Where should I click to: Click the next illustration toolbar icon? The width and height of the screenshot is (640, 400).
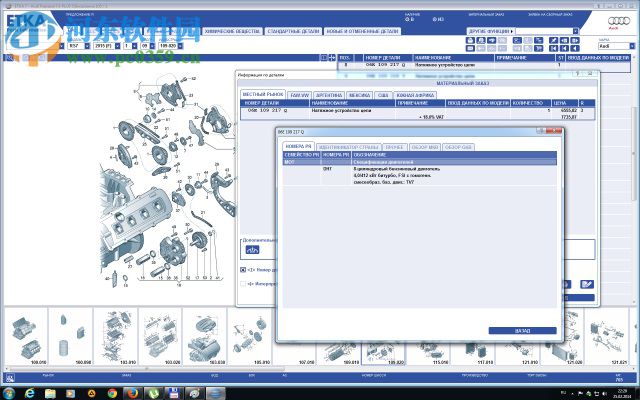click(575, 40)
